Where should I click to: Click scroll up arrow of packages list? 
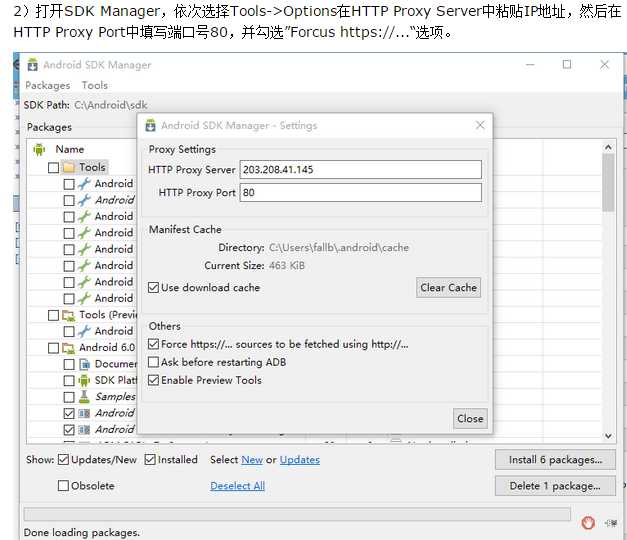tap(608, 147)
